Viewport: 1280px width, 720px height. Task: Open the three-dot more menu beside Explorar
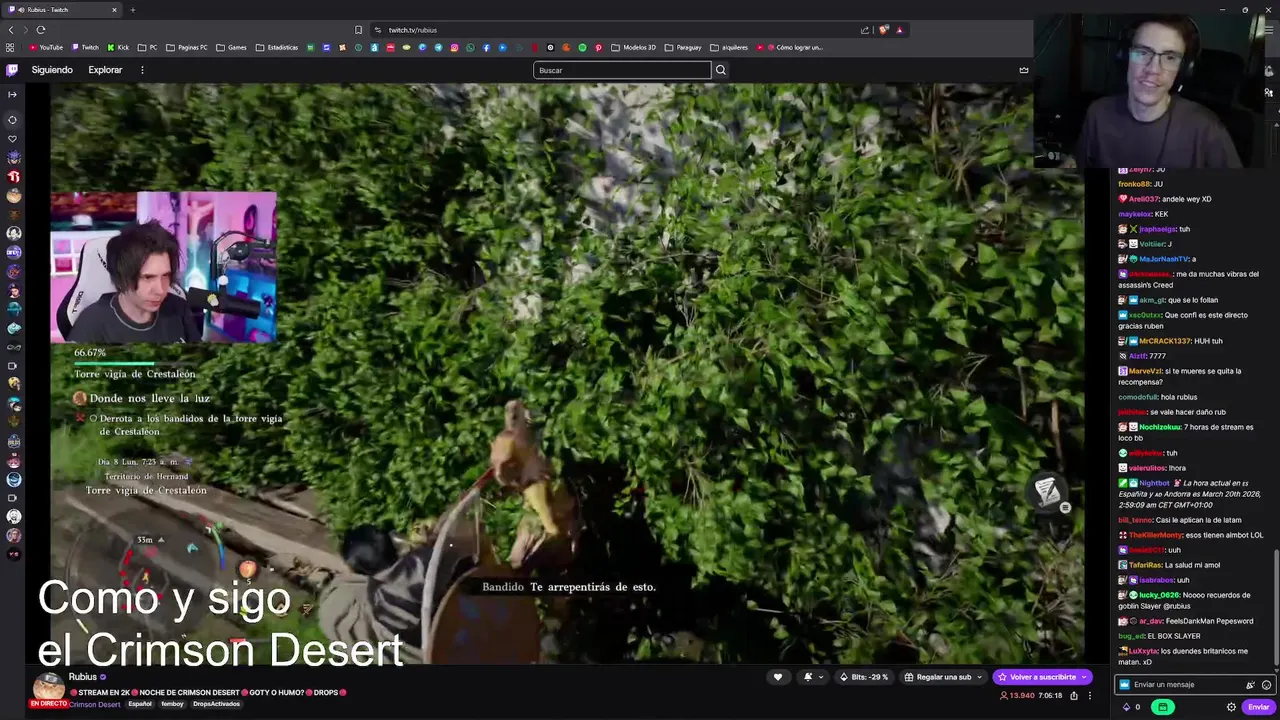[x=142, y=70]
